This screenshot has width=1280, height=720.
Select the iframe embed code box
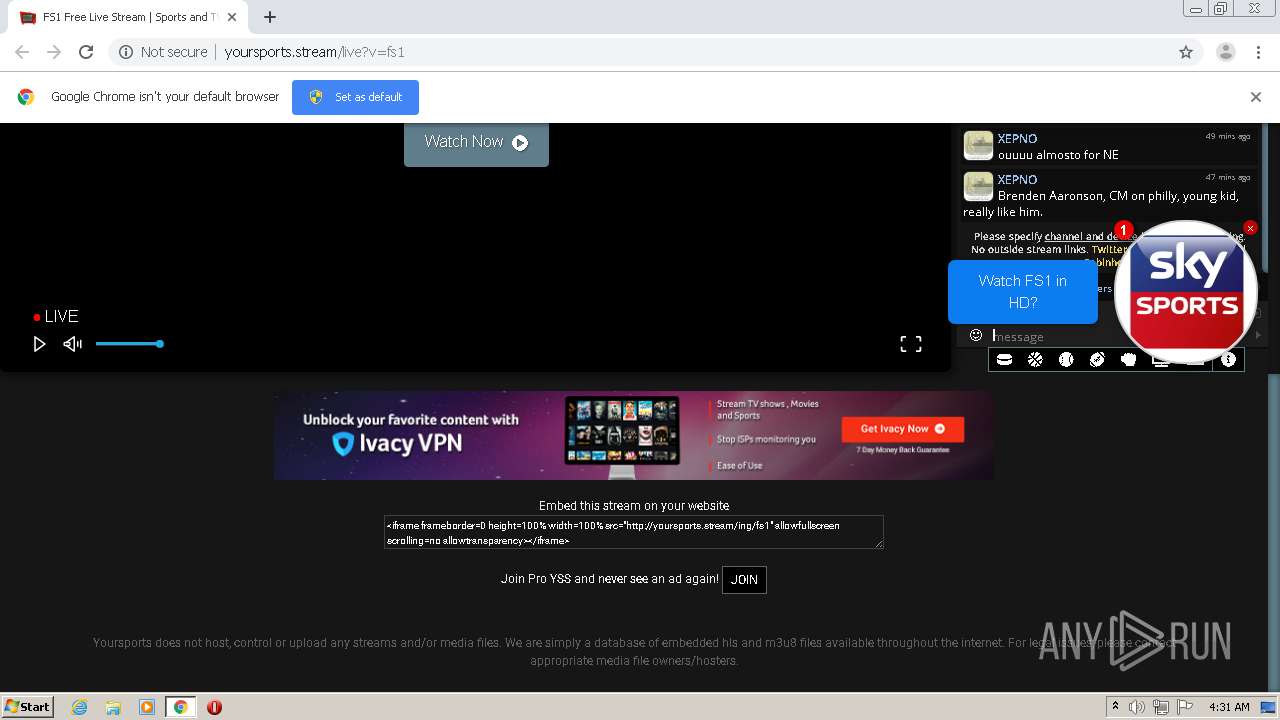[633, 532]
